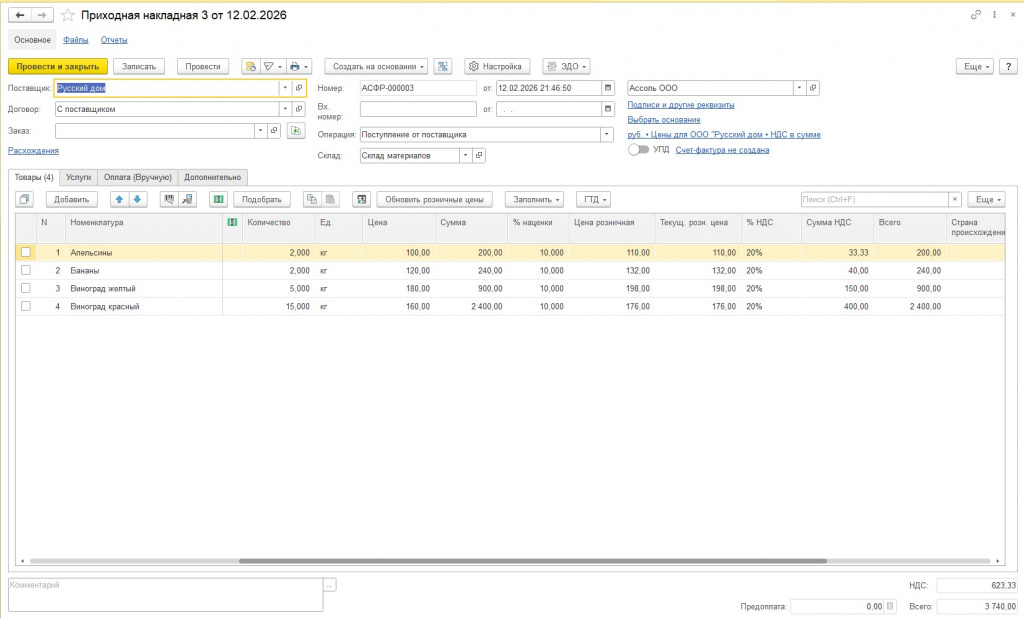Image resolution: width=1024 pixels, height=618 pixels.
Task: Open the Подписи и другие реквизиты link
Action: click(x=680, y=104)
